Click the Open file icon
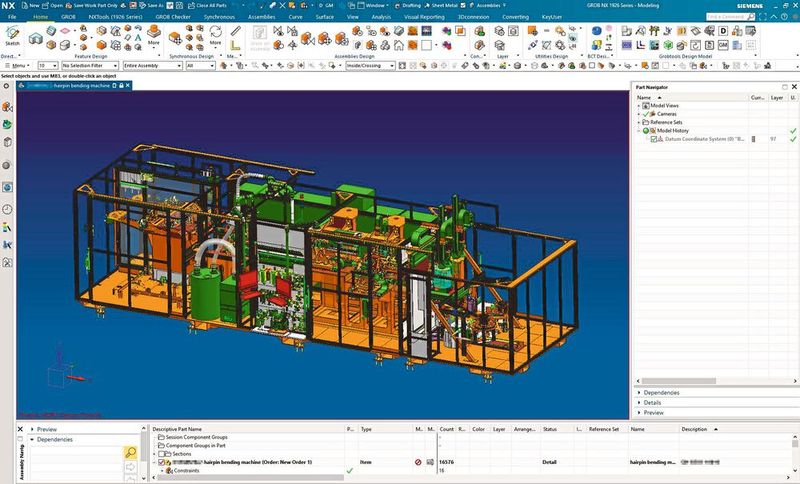Viewport: 800px width, 484px height. [x=52, y=6]
